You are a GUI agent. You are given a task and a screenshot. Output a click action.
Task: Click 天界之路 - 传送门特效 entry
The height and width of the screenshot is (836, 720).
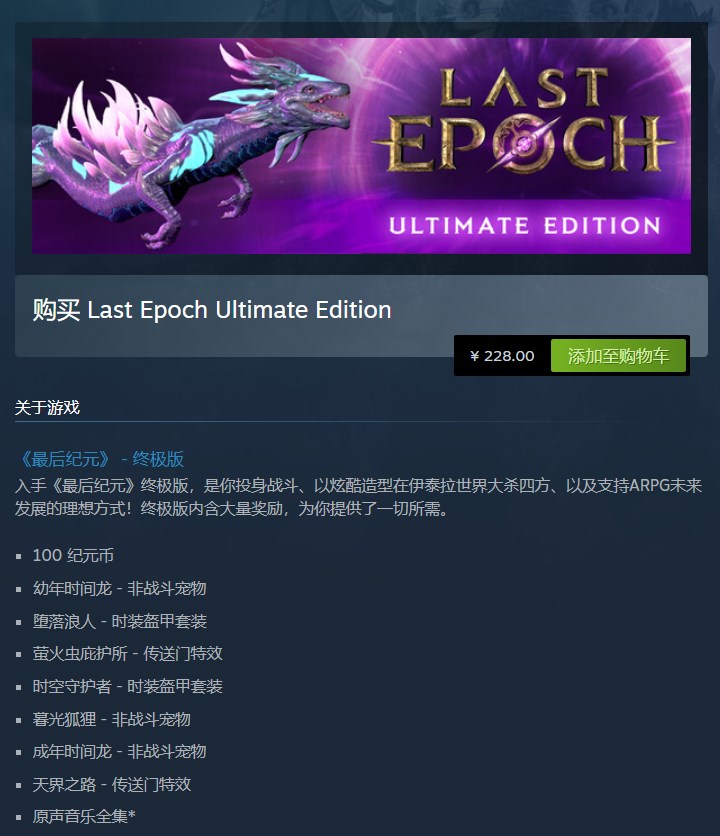tap(111, 784)
